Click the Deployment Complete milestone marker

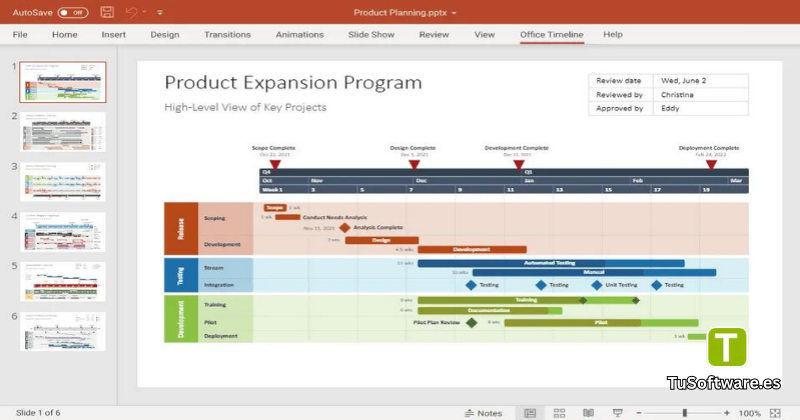[711, 164]
